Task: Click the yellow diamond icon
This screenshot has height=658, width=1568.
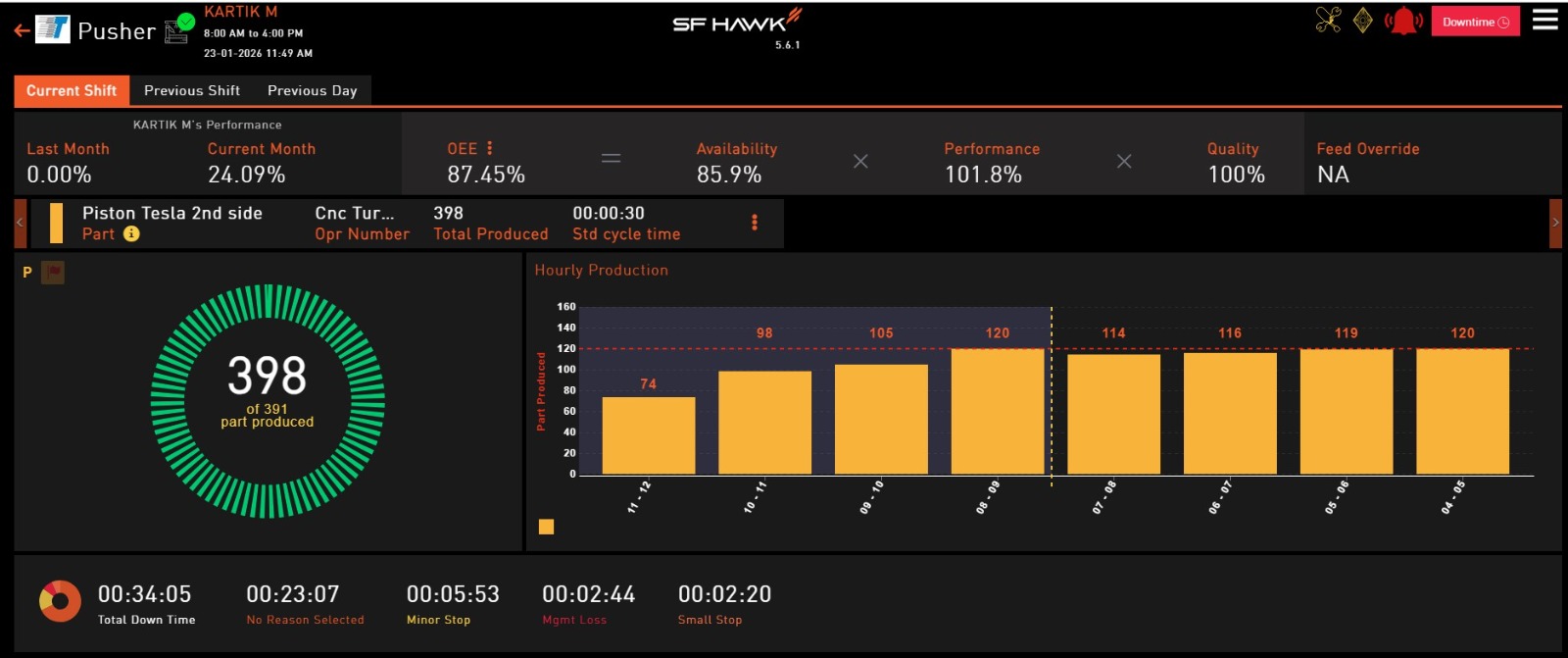Action: click(1362, 20)
